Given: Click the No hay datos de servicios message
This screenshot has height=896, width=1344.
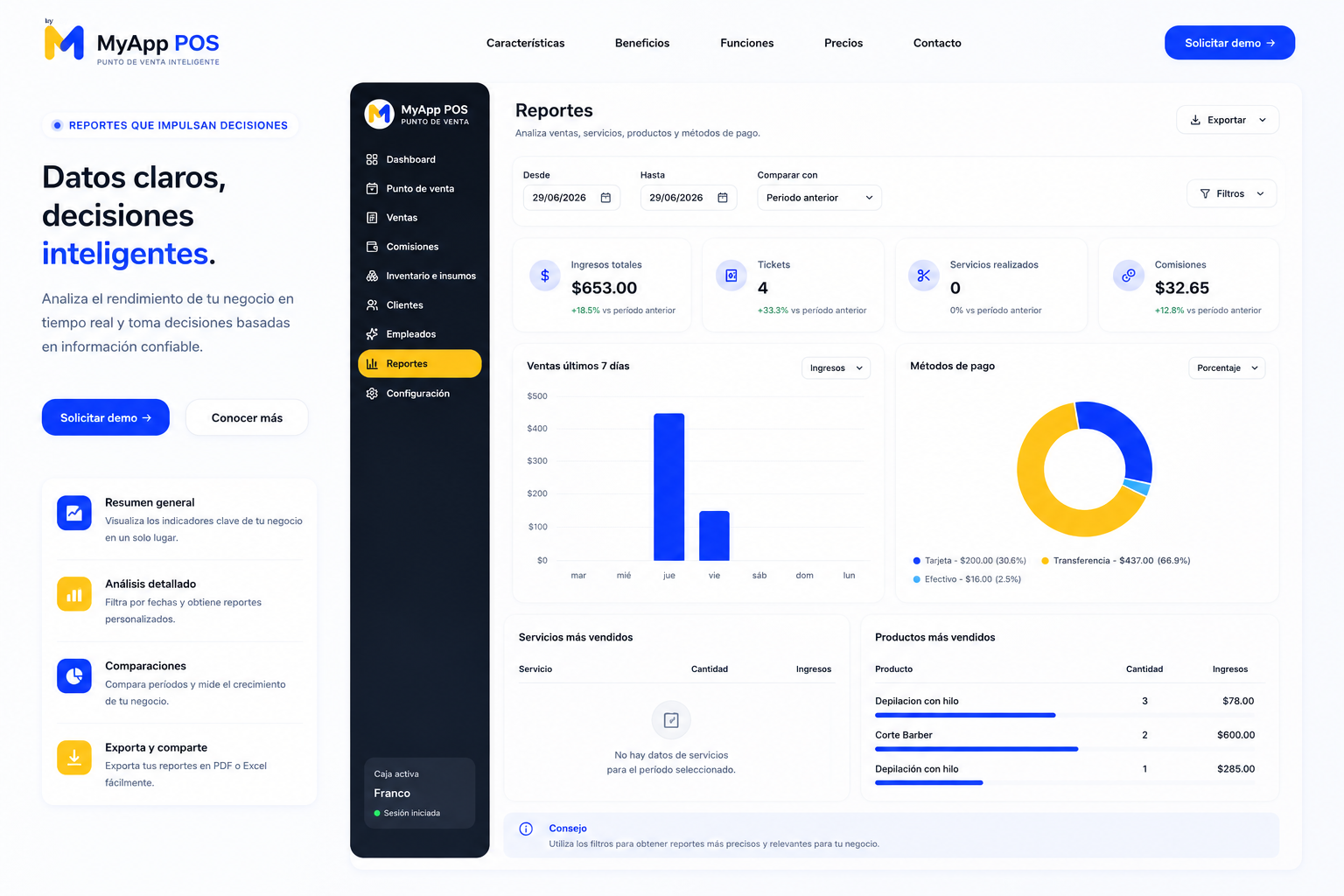Looking at the screenshot, I should [x=671, y=762].
